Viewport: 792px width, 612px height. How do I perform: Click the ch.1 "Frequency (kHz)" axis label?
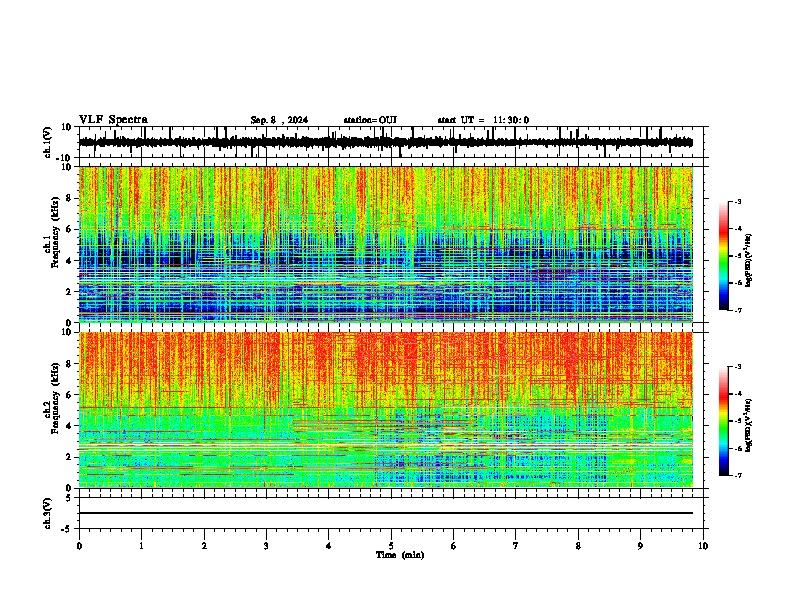[55, 232]
